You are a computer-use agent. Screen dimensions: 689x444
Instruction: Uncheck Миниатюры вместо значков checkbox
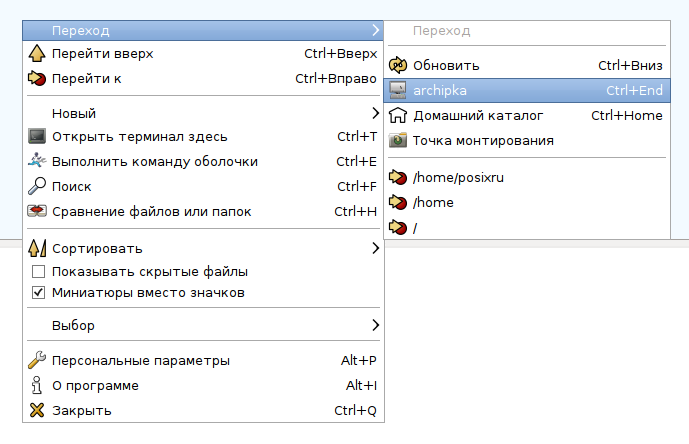(x=38, y=292)
